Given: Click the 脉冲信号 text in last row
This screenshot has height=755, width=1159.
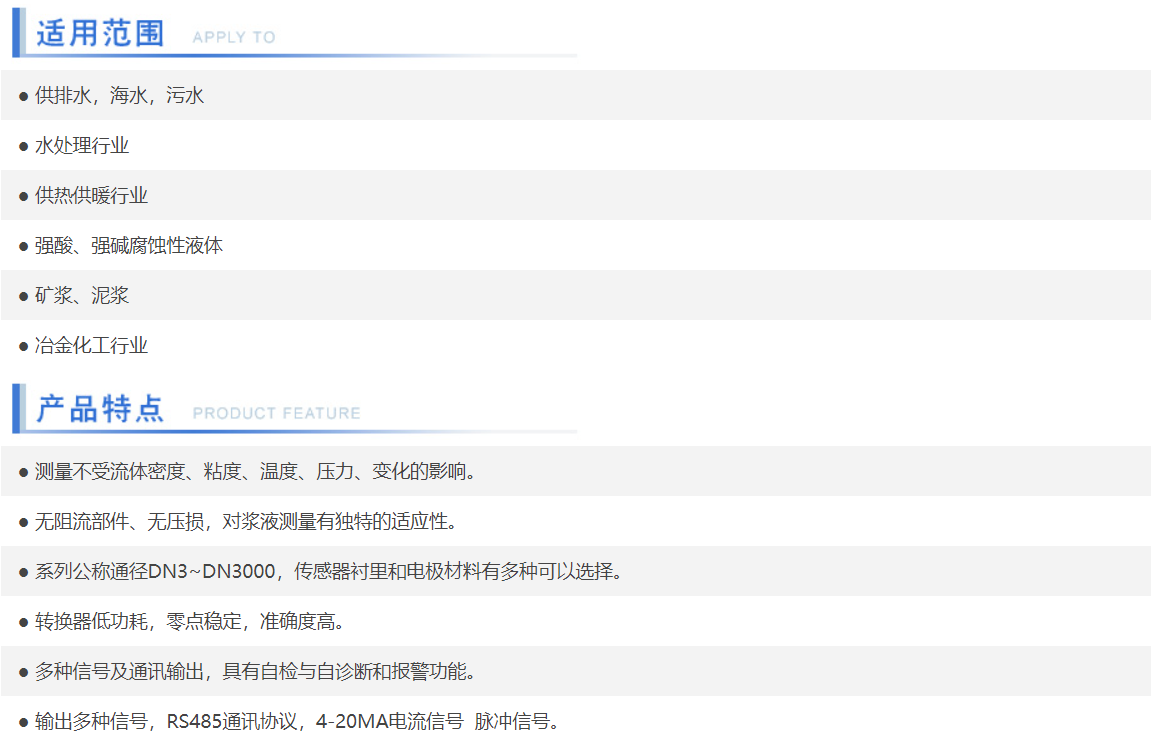Looking at the screenshot, I should pyautogui.click(x=516, y=722).
